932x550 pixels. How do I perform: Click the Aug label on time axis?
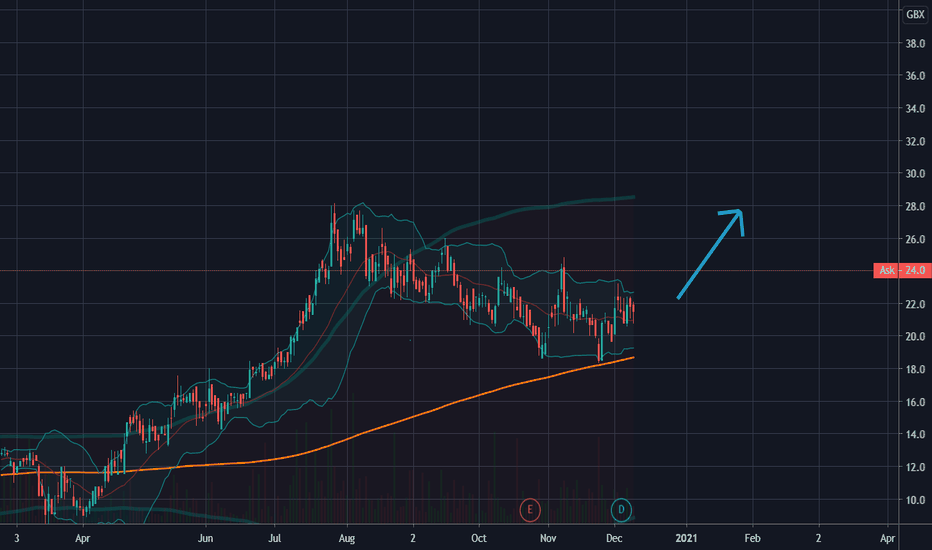pyautogui.click(x=347, y=538)
